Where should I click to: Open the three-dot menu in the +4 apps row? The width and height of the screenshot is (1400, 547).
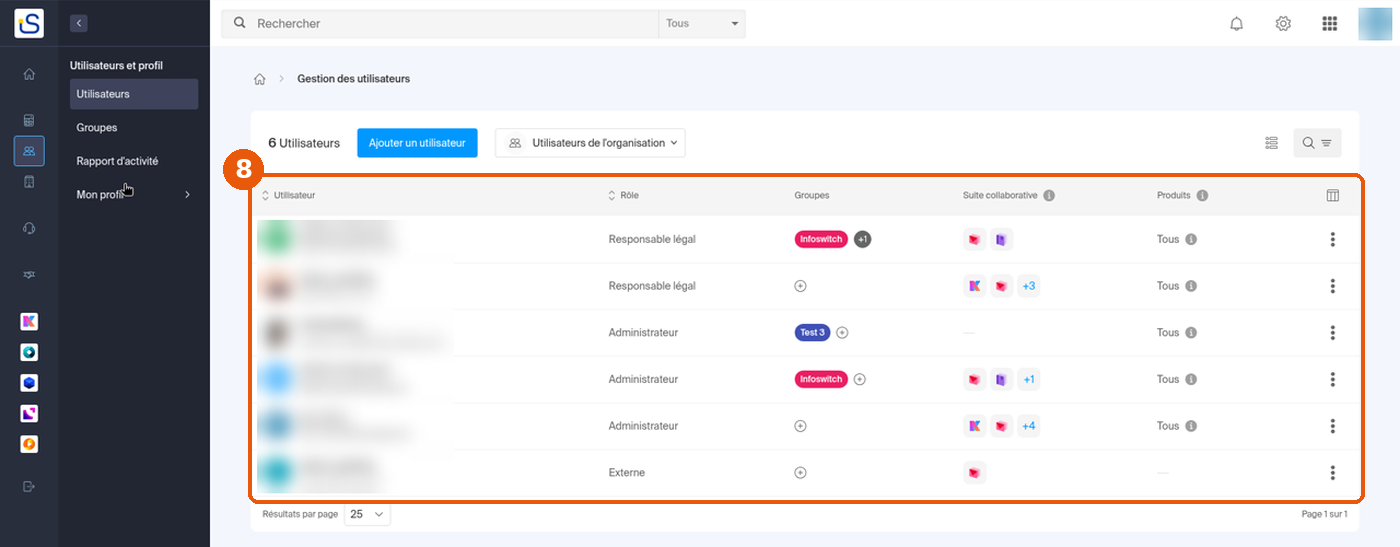[1333, 426]
